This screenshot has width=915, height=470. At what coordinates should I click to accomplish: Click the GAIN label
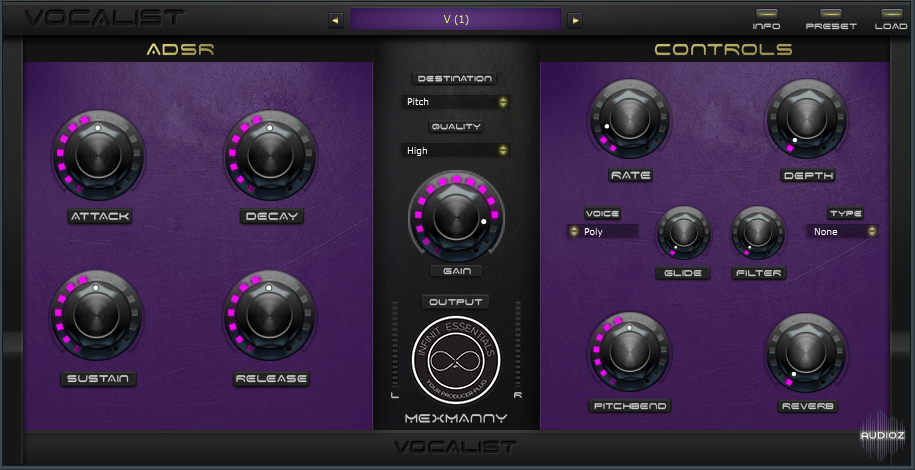(x=456, y=270)
